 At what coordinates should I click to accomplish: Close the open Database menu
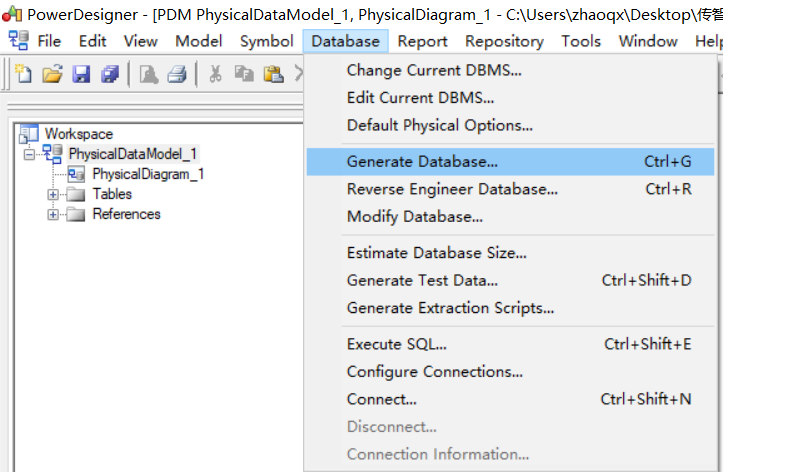pyautogui.click(x=345, y=41)
